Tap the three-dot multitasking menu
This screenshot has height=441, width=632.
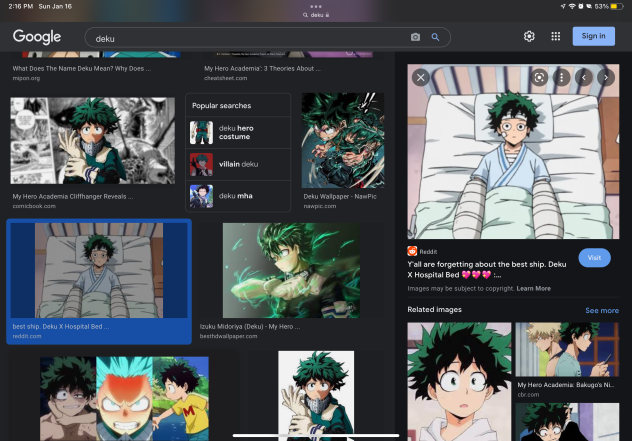point(316,6)
